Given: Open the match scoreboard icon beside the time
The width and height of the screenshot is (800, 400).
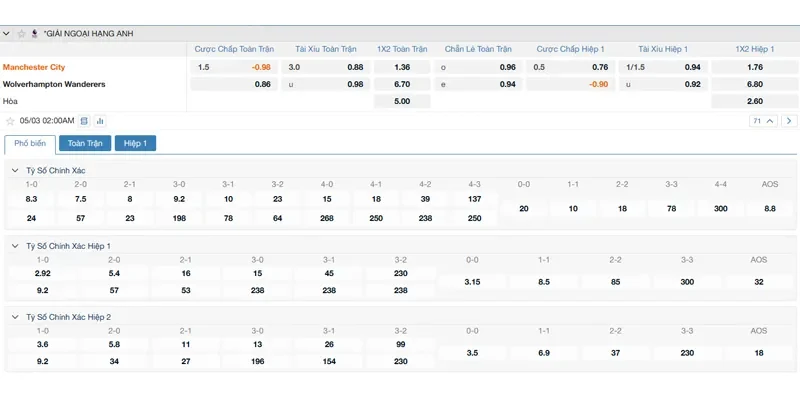Looking at the screenshot, I should click(84, 121).
